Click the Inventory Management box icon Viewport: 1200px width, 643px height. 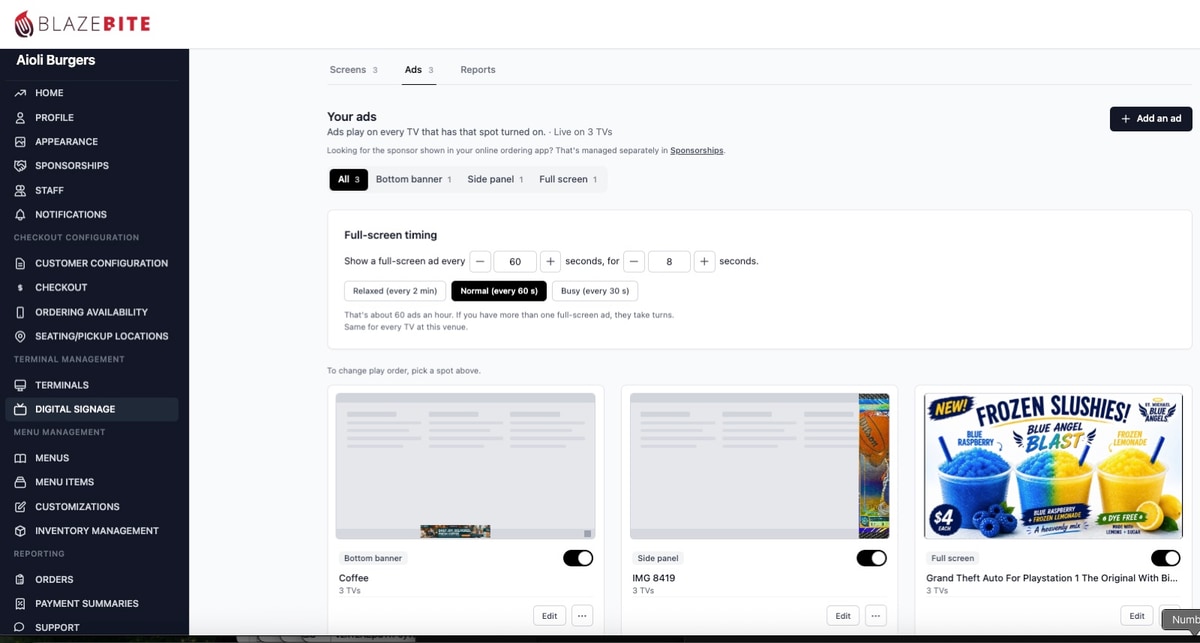pyautogui.click(x=20, y=531)
